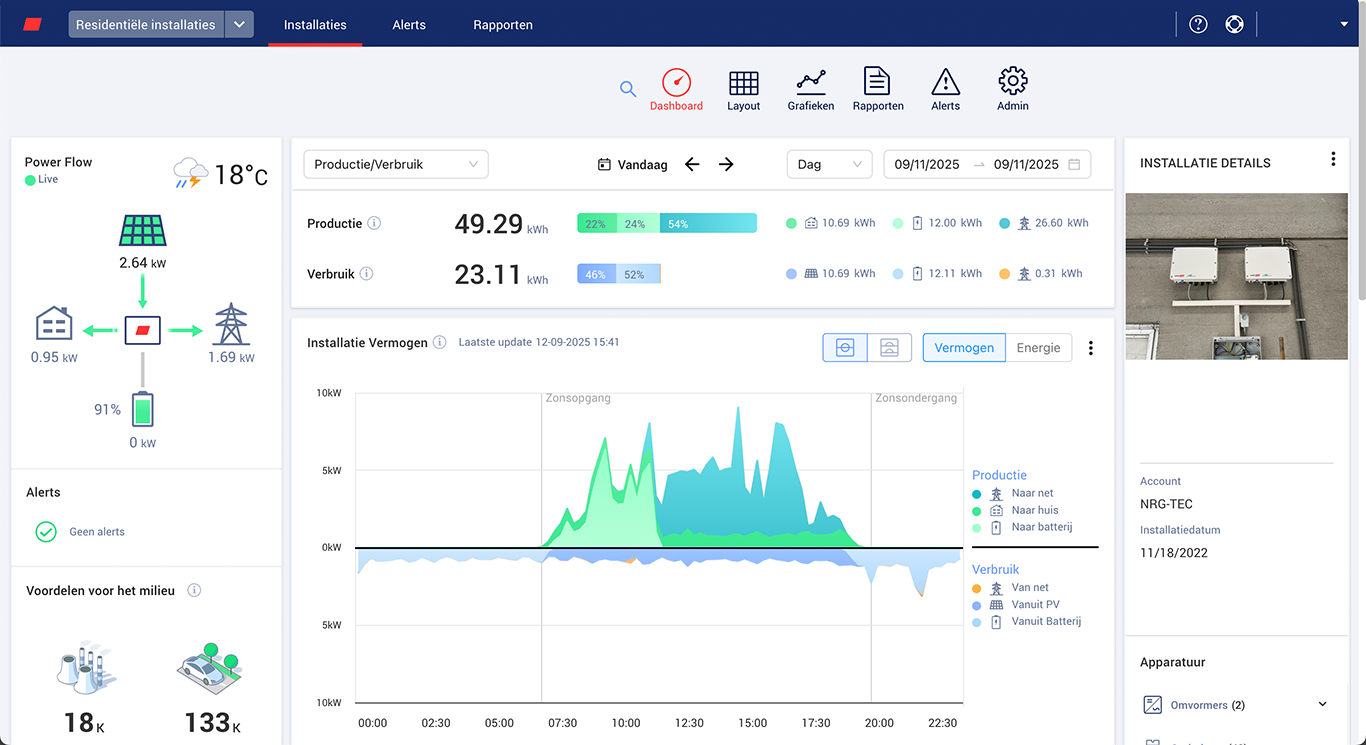Open Grafieken via the chart icon
This screenshot has width=1366, height=745.
pos(810,82)
